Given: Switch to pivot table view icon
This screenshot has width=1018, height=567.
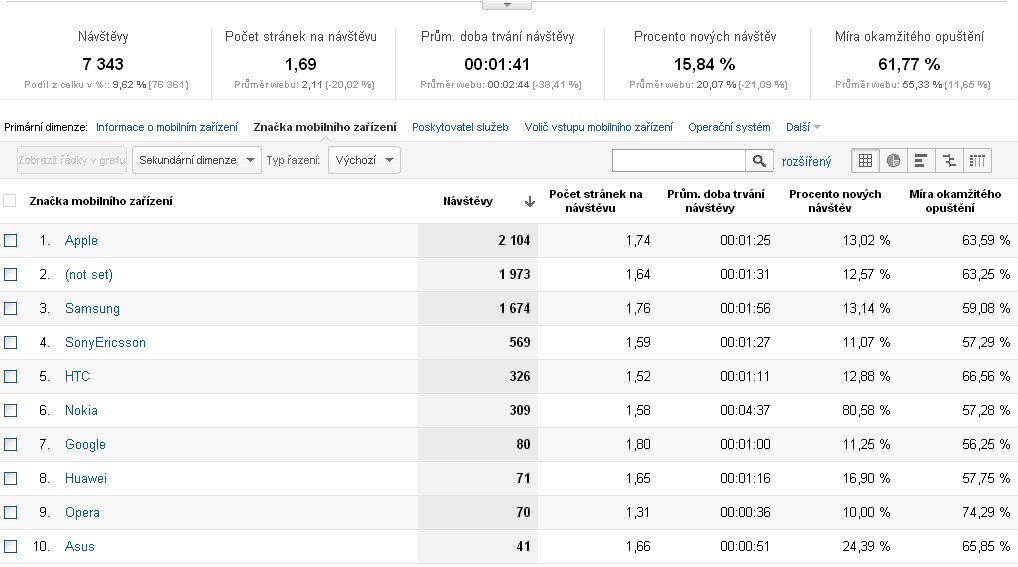Looking at the screenshot, I should point(977,160).
